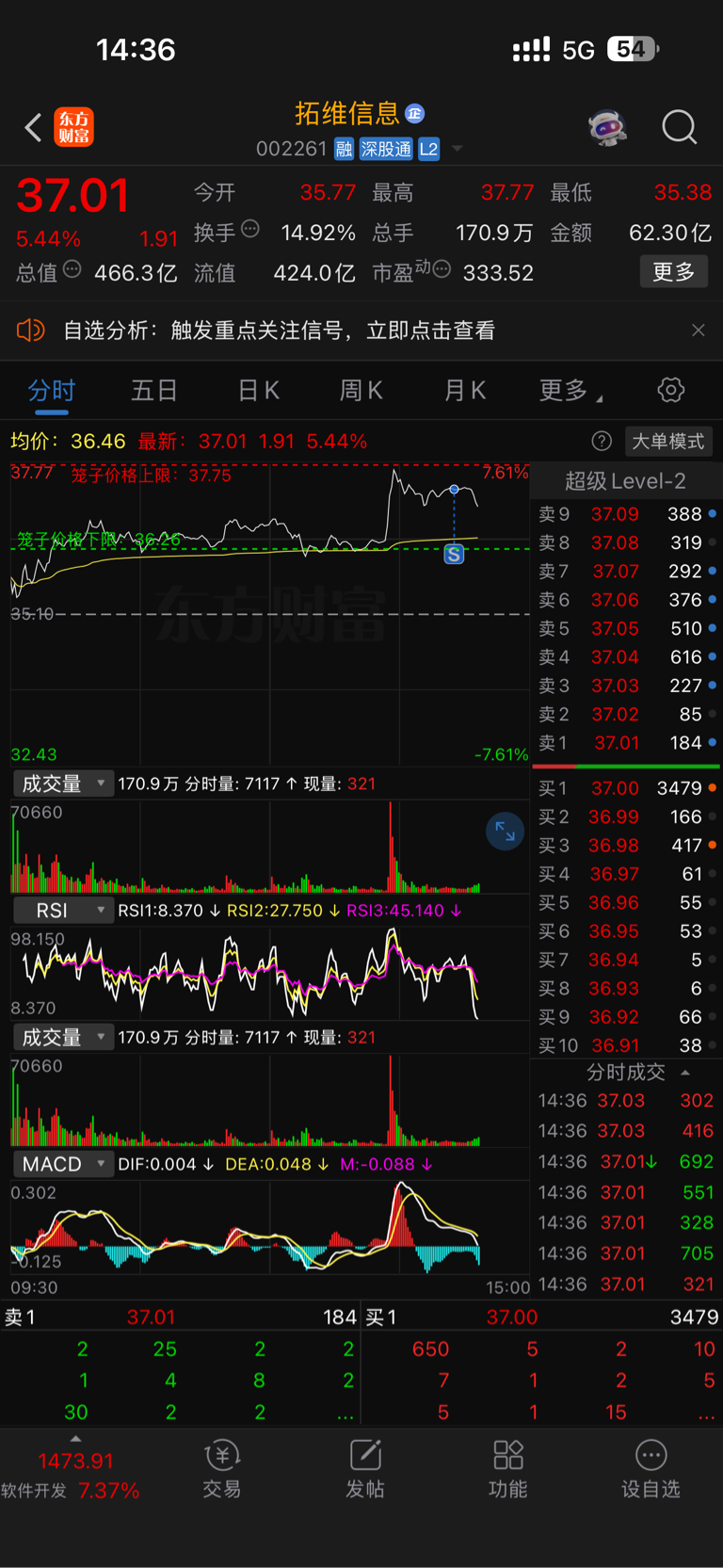
Task: Tap 14:36 trade row with volume 692
Action: click(626, 1161)
